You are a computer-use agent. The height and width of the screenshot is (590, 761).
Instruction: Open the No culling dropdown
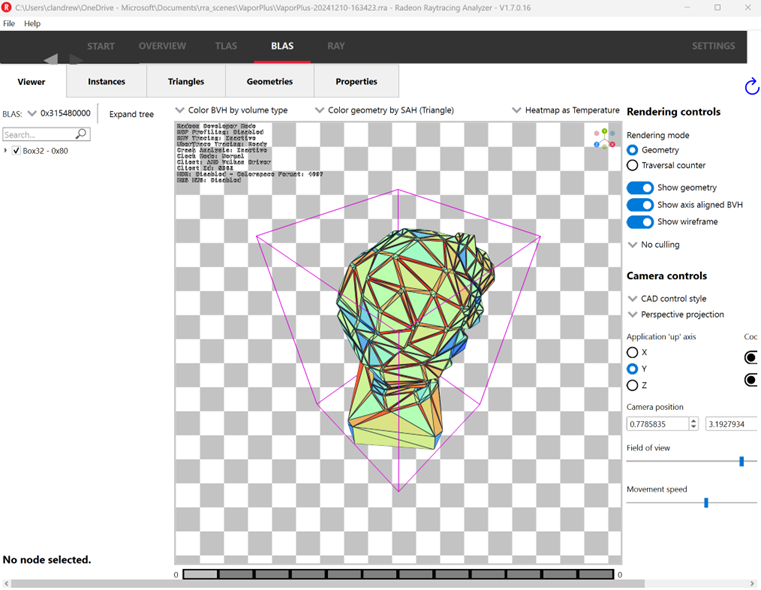(654, 244)
